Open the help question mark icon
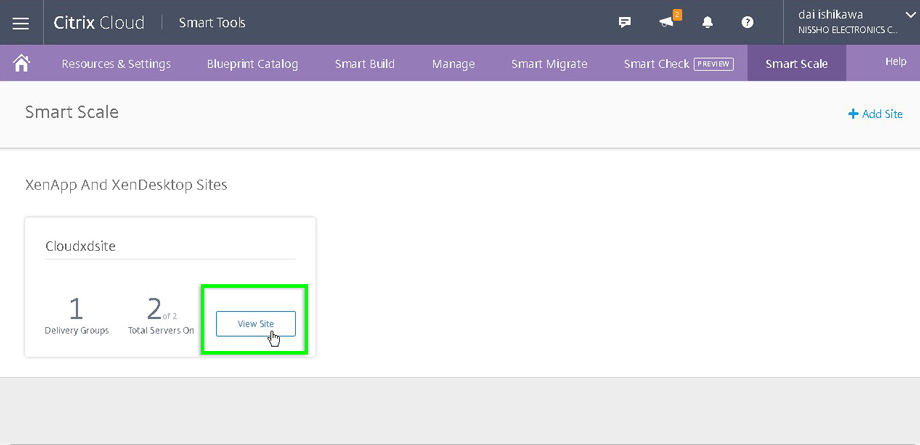This screenshot has height=445, width=920. pos(747,22)
